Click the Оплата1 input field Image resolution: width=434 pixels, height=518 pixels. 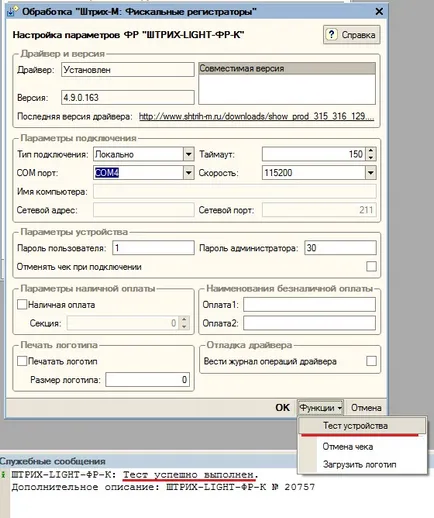click(x=309, y=304)
